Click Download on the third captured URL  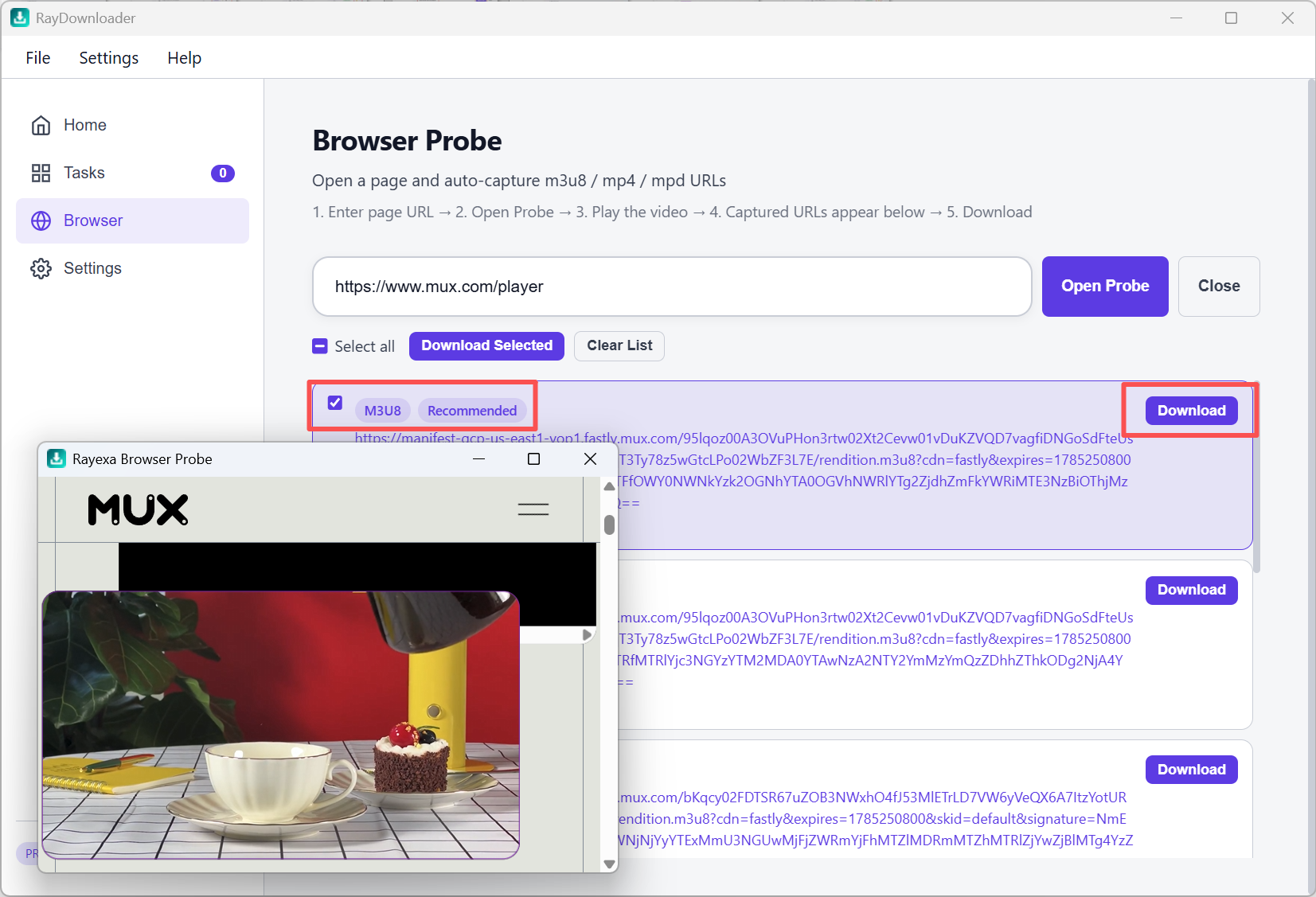1191,770
